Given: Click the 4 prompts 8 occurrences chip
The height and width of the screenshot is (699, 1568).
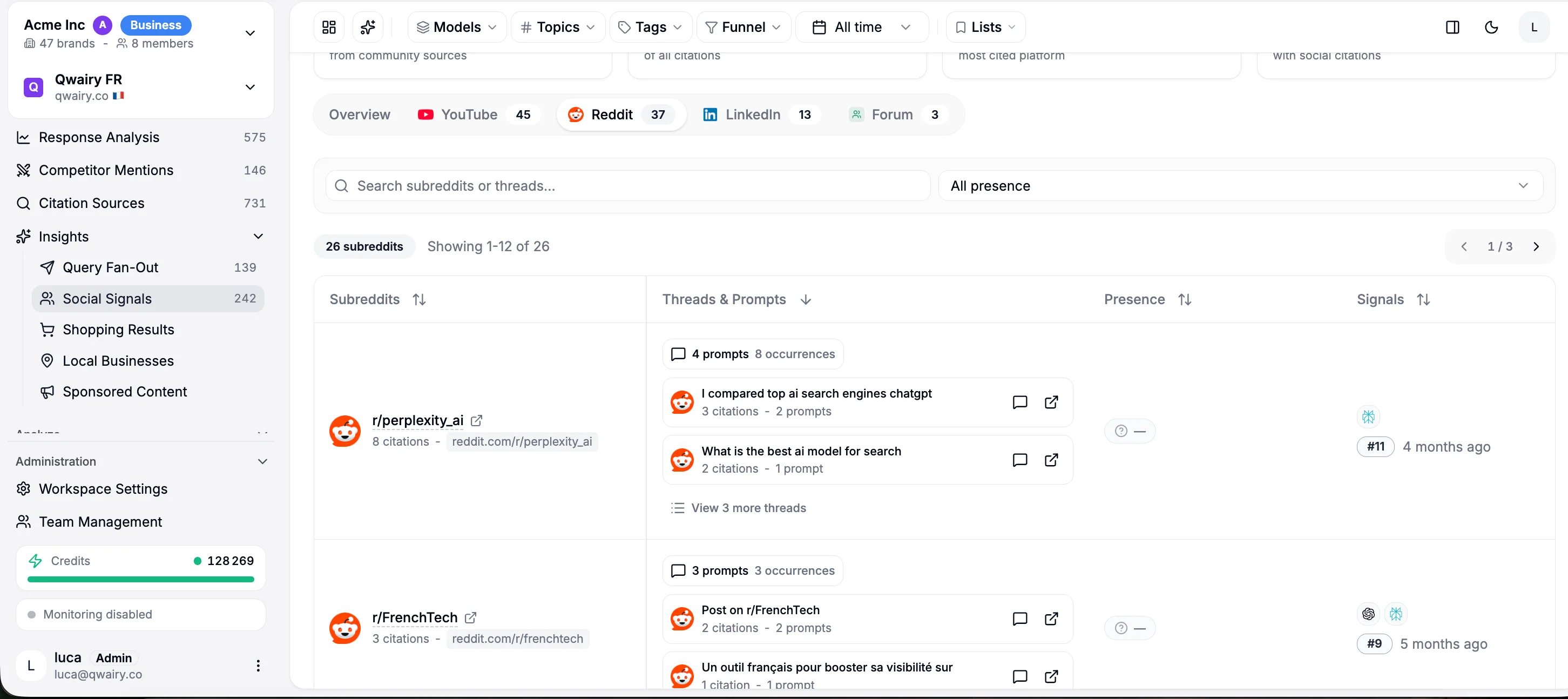Looking at the screenshot, I should tap(753, 354).
